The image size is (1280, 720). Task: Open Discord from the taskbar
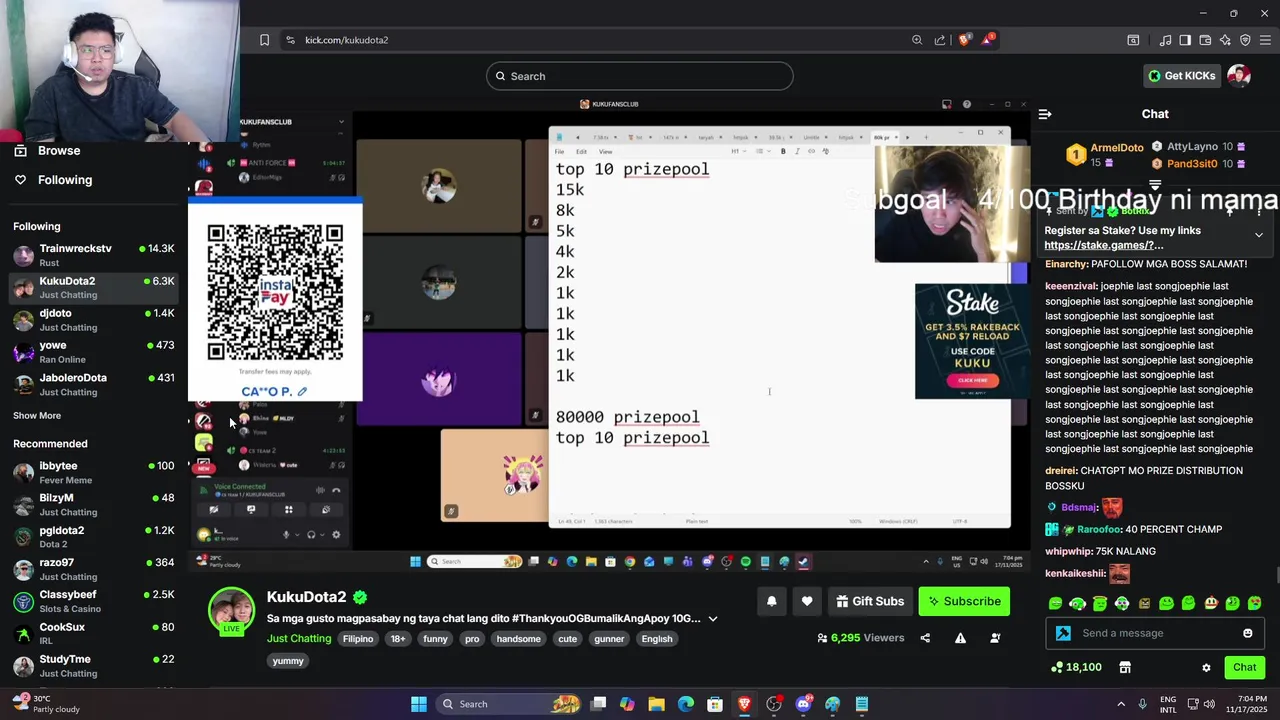click(x=803, y=704)
